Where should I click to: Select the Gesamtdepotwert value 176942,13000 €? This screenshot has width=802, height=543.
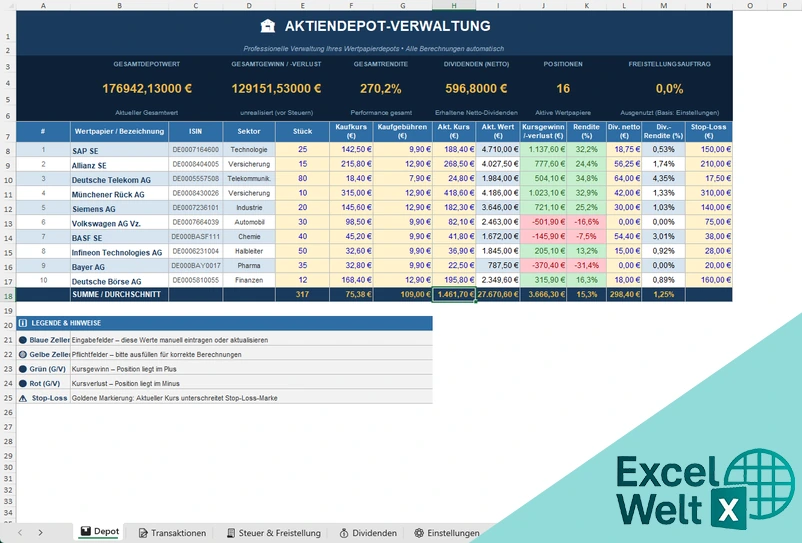coord(147,88)
